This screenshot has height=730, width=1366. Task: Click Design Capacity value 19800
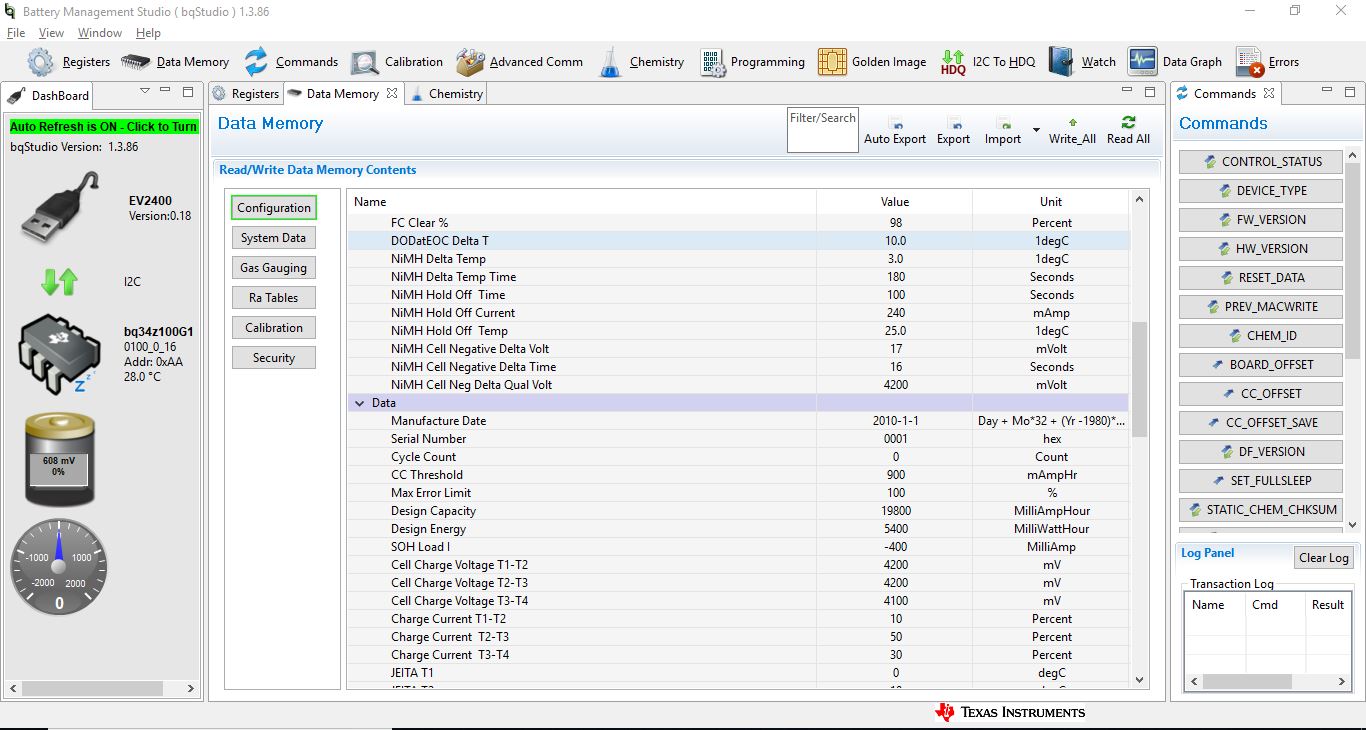(x=895, y=511)
